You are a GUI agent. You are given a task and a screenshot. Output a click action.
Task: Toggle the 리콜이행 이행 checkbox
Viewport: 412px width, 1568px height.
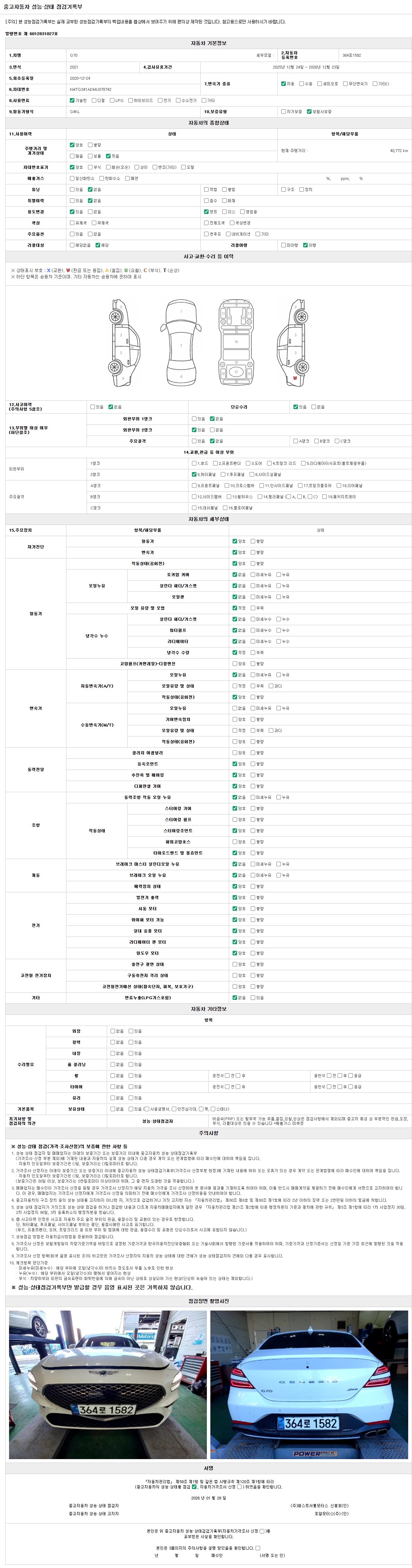coord(306,245)
